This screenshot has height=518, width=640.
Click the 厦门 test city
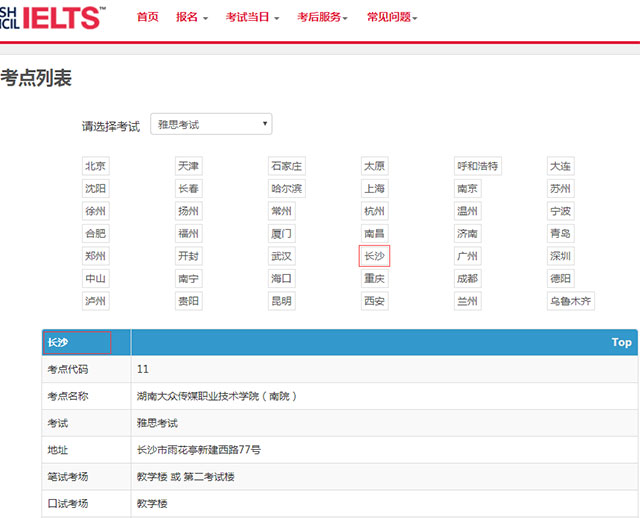point(282,233)
